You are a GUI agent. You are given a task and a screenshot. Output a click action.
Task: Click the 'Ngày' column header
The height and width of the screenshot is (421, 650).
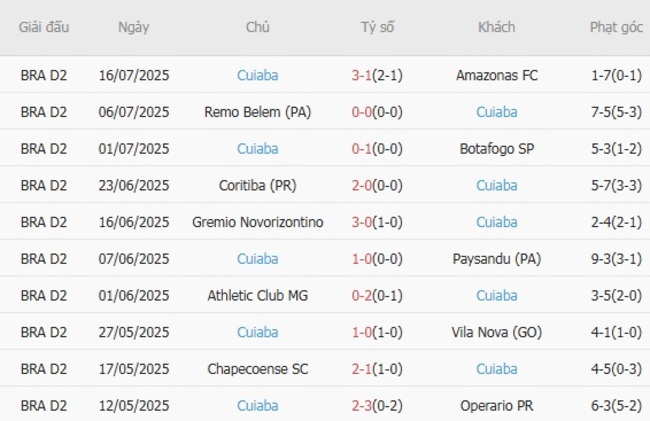[x=133, y=27]
